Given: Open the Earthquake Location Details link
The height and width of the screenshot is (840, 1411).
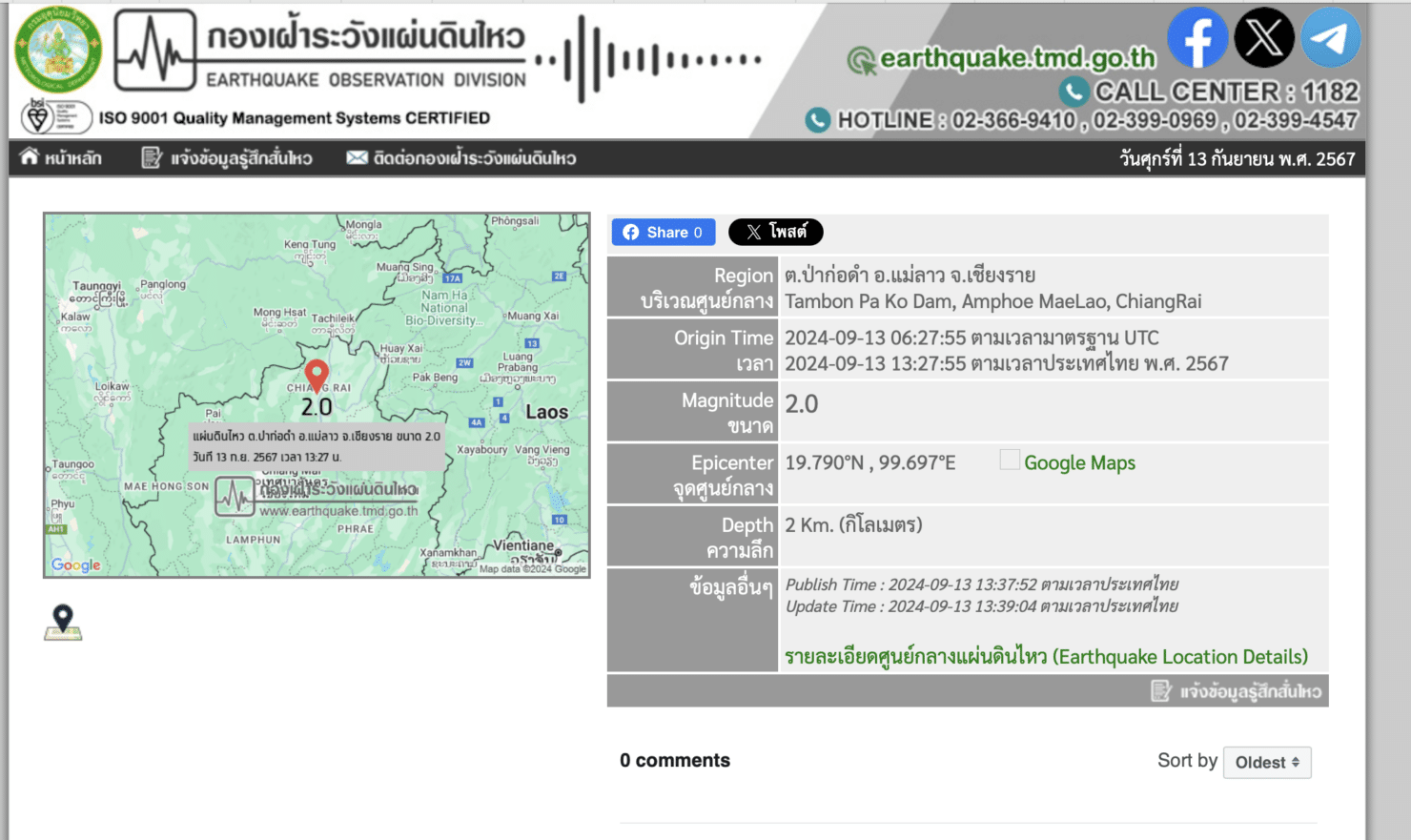Looking at the screenshot, I should [1046, 657].
